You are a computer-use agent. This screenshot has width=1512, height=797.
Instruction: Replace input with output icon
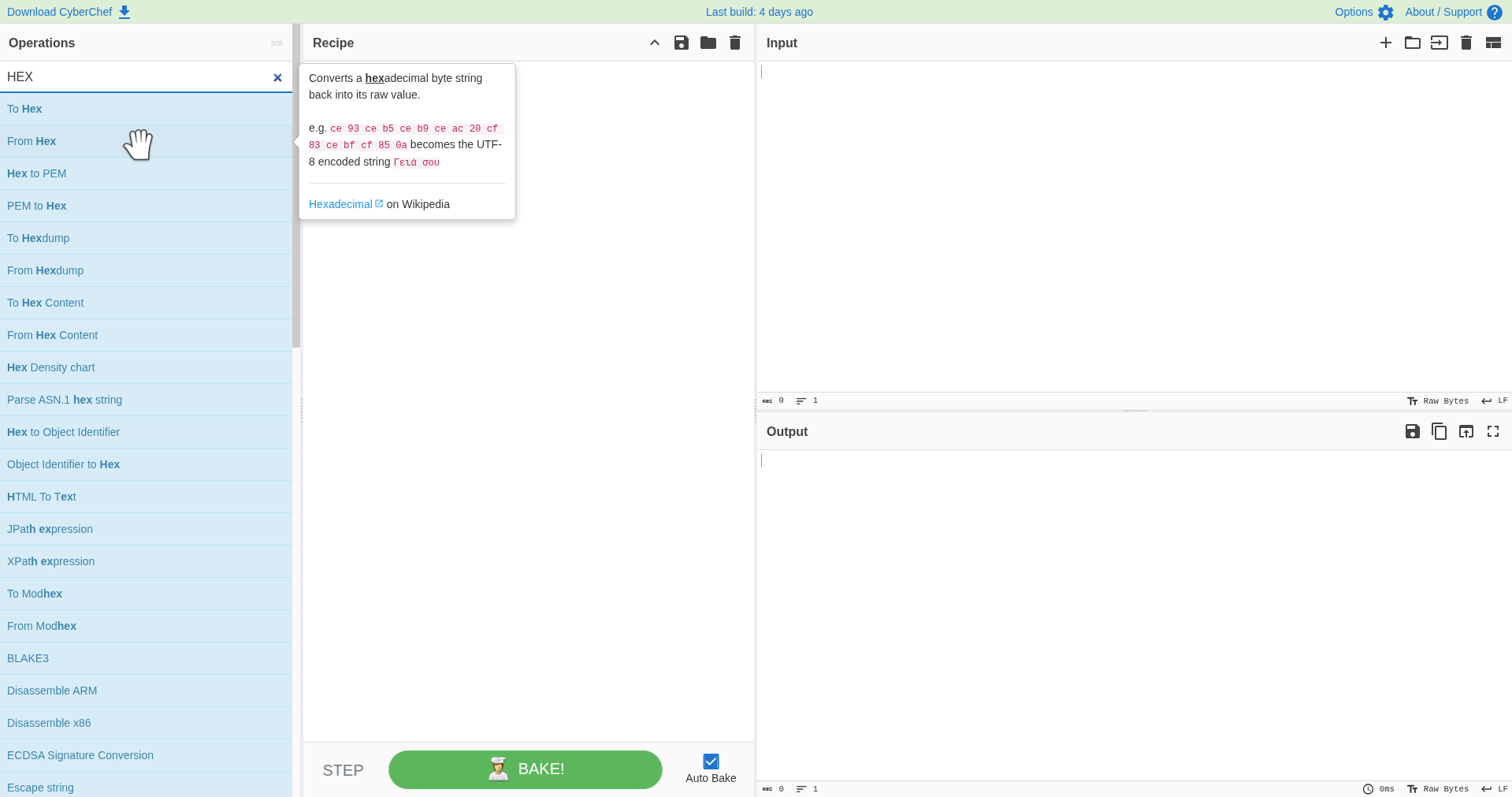point(1466,431)
